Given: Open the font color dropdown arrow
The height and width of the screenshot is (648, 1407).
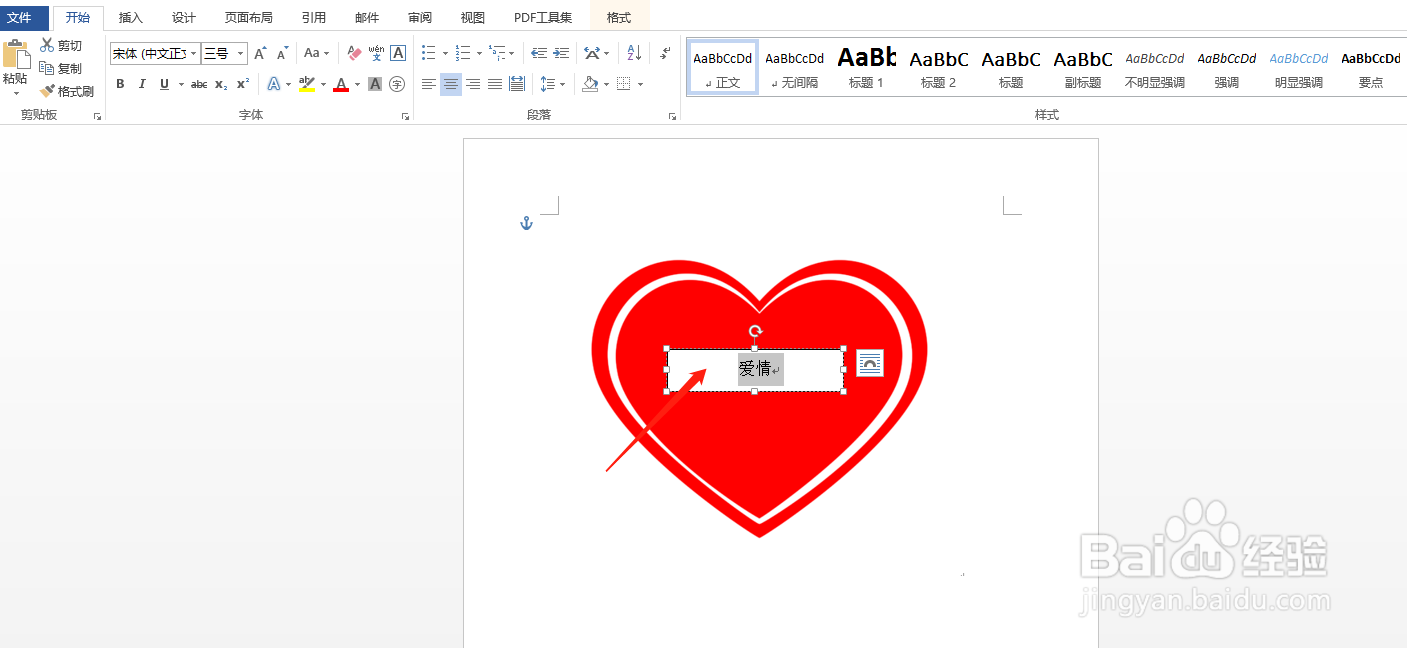Looking at the screenshot, I should coord(357,84).
